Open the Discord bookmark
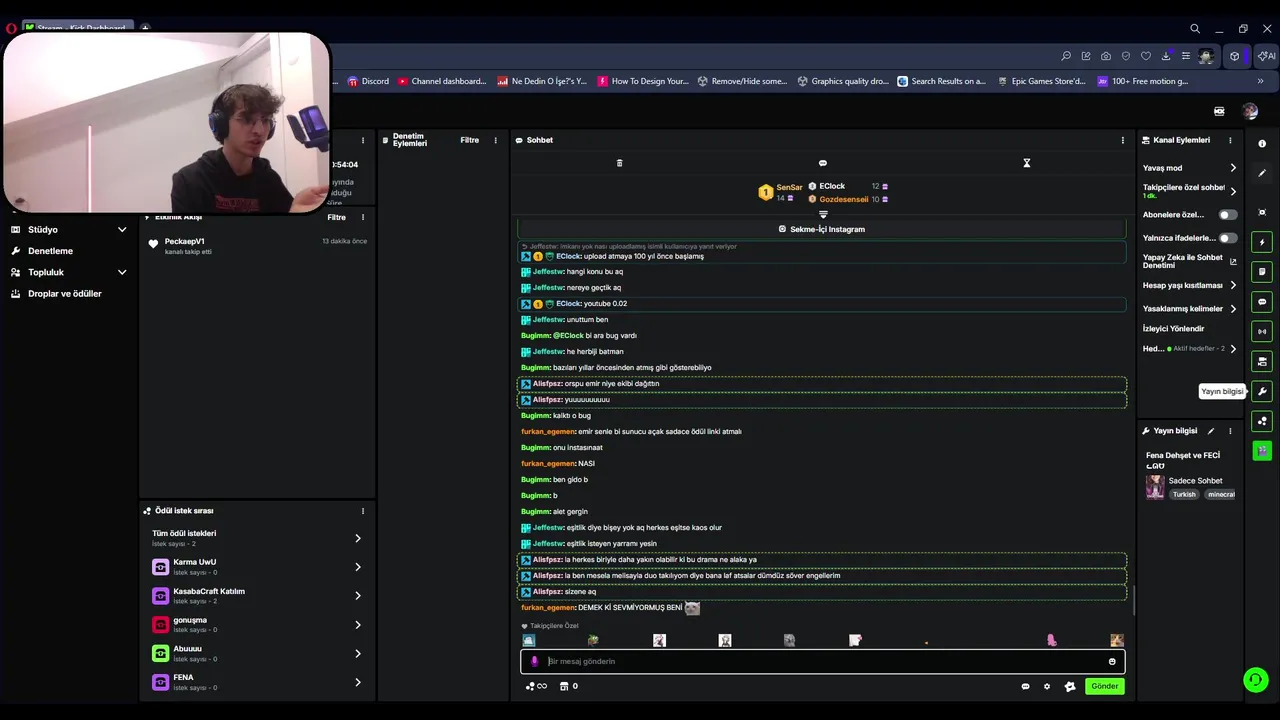Image resolution: width=1280 pixels, height=720 pixels. (x=368, y=81)
